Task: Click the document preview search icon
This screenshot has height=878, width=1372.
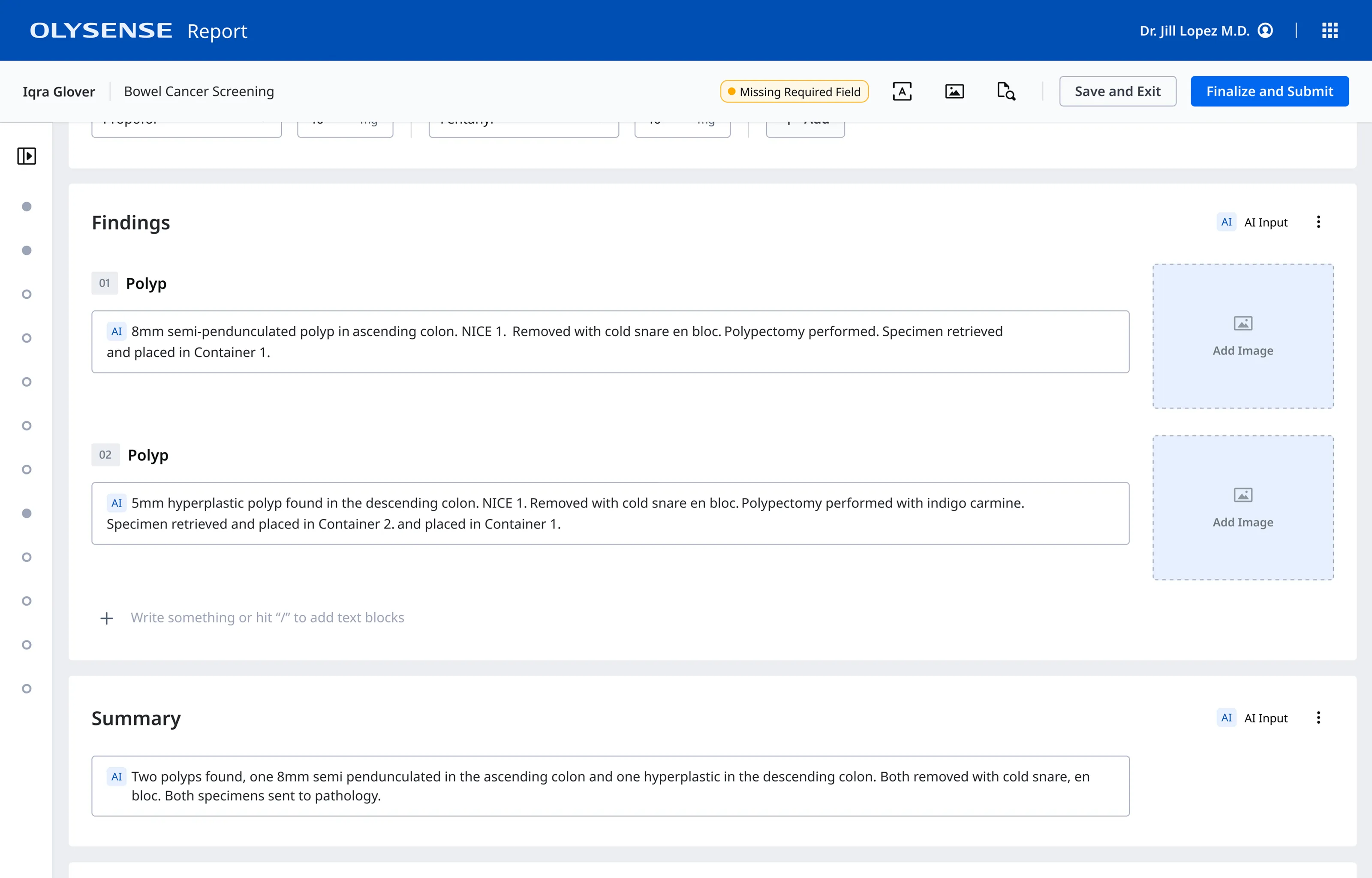Action: [x=1005, y=91]
